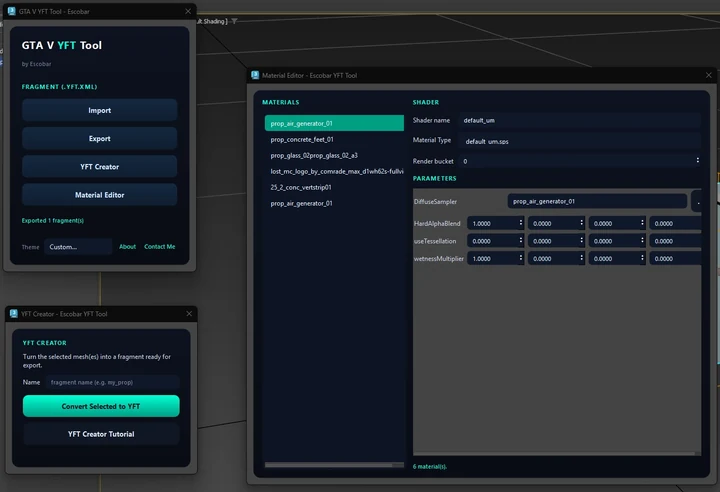Adjust the second useTessellation spinner arrows

[x=581, y=240]
